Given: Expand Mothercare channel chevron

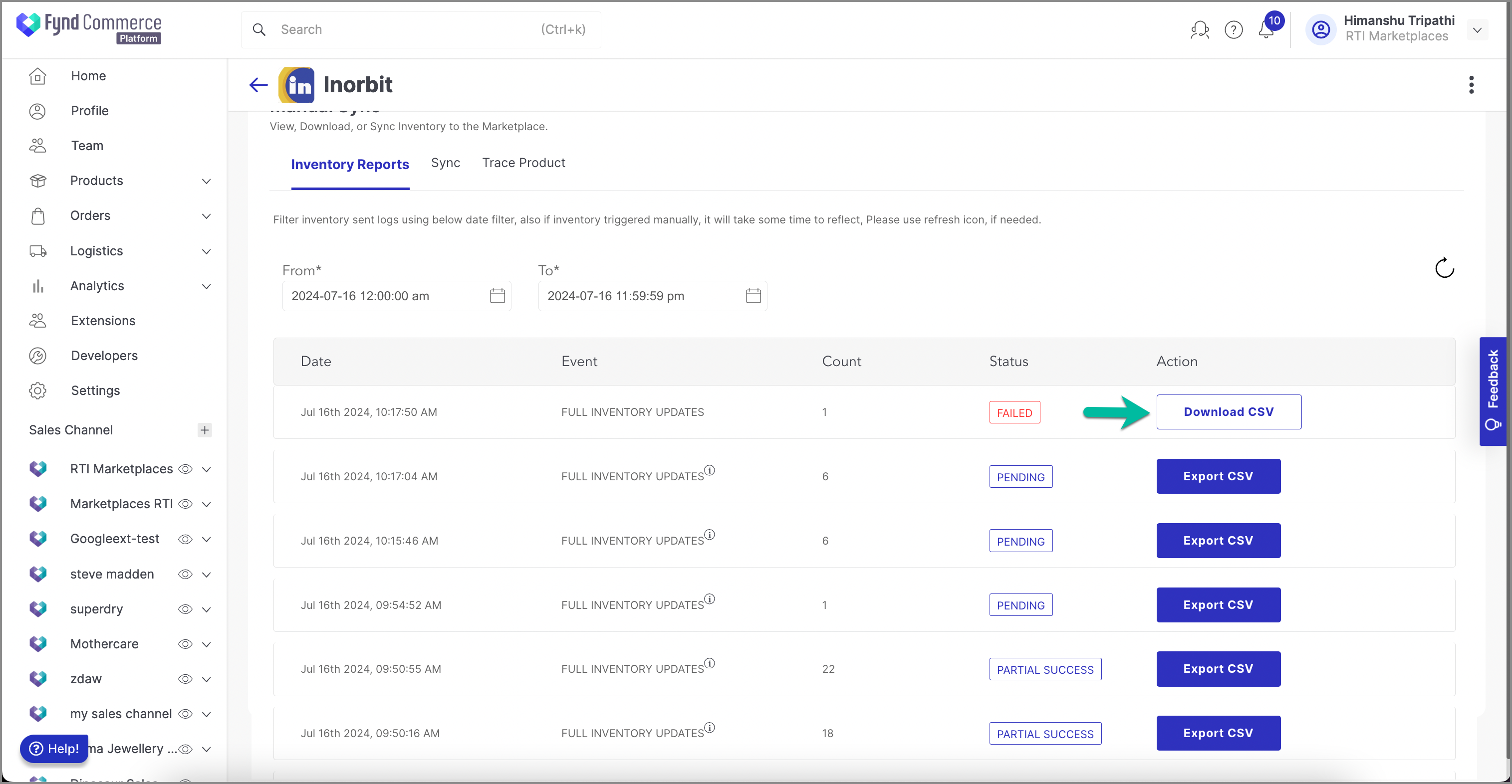Looking at the screenshot, I should [x=206, y=644].
